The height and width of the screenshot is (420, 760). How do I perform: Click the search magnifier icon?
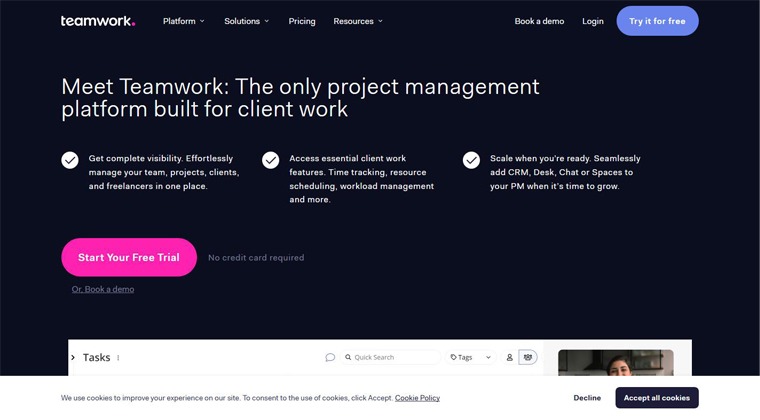point(348,358)
